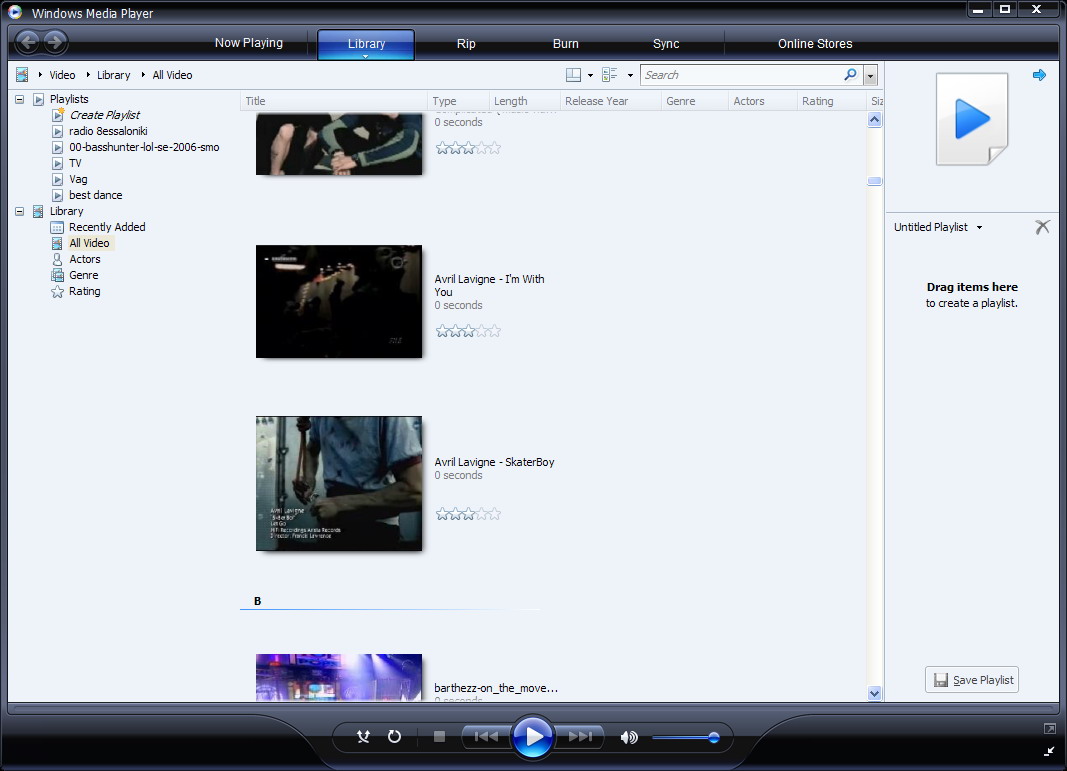Open the radio 8essaloniki playlist

(108, 131)
